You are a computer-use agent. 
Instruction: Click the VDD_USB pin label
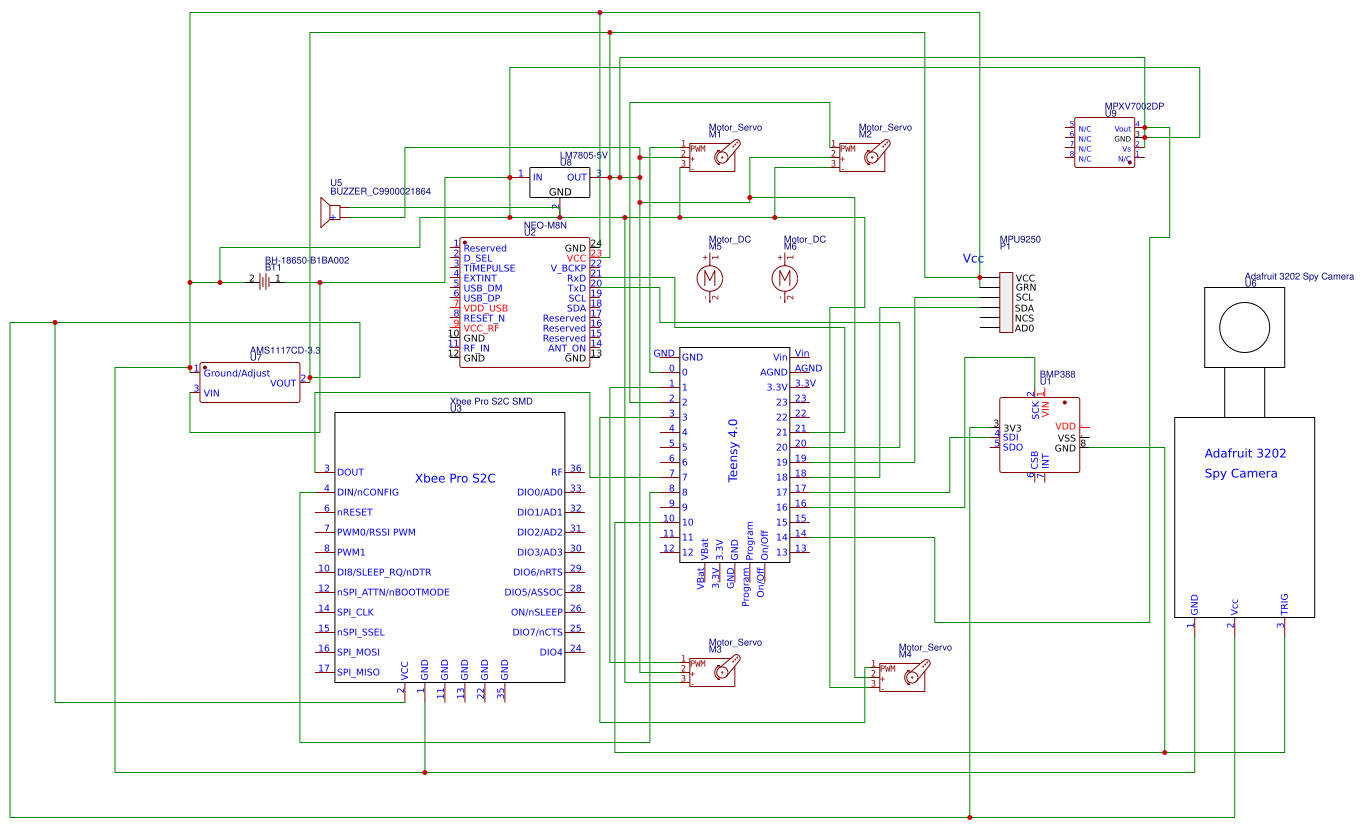[485, 308]
